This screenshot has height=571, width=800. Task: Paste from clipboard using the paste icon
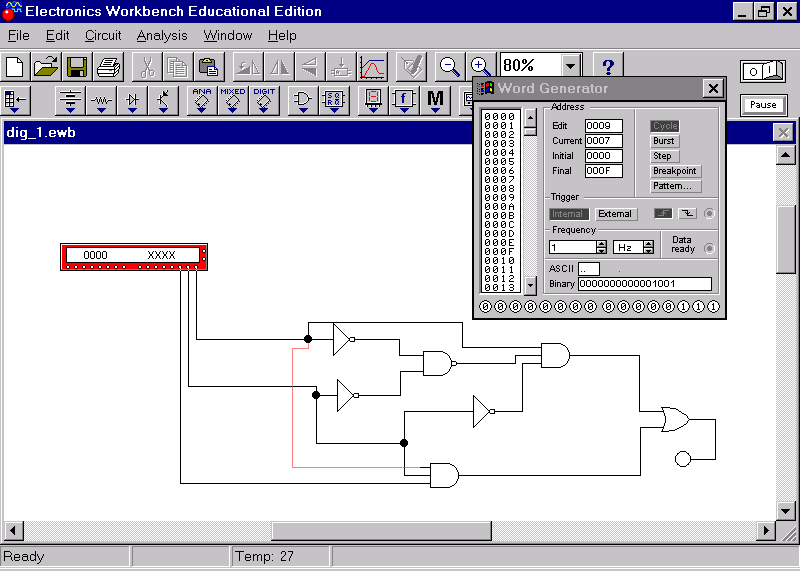click(209, 67)
